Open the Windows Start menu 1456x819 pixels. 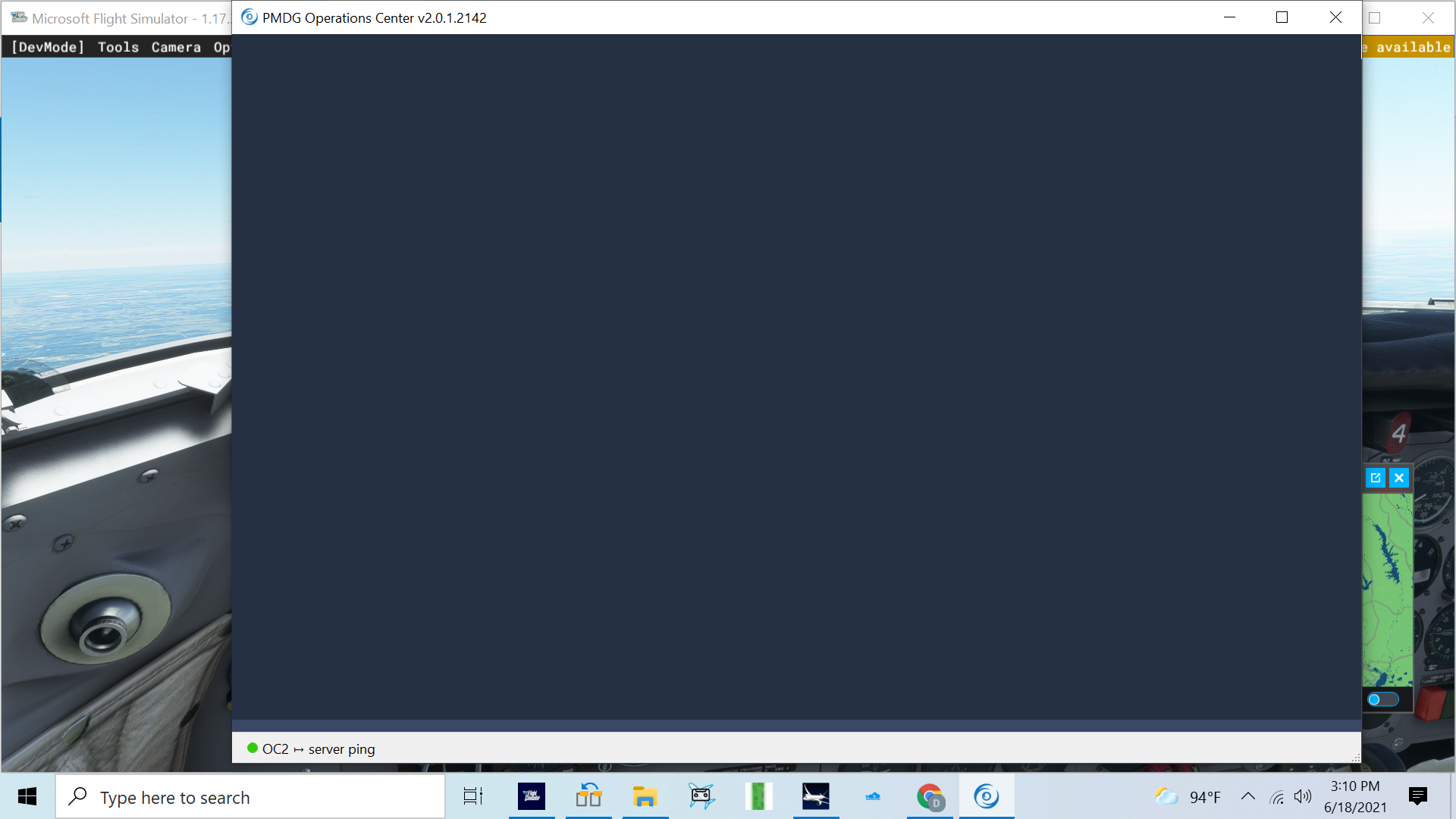pos(27,796)
